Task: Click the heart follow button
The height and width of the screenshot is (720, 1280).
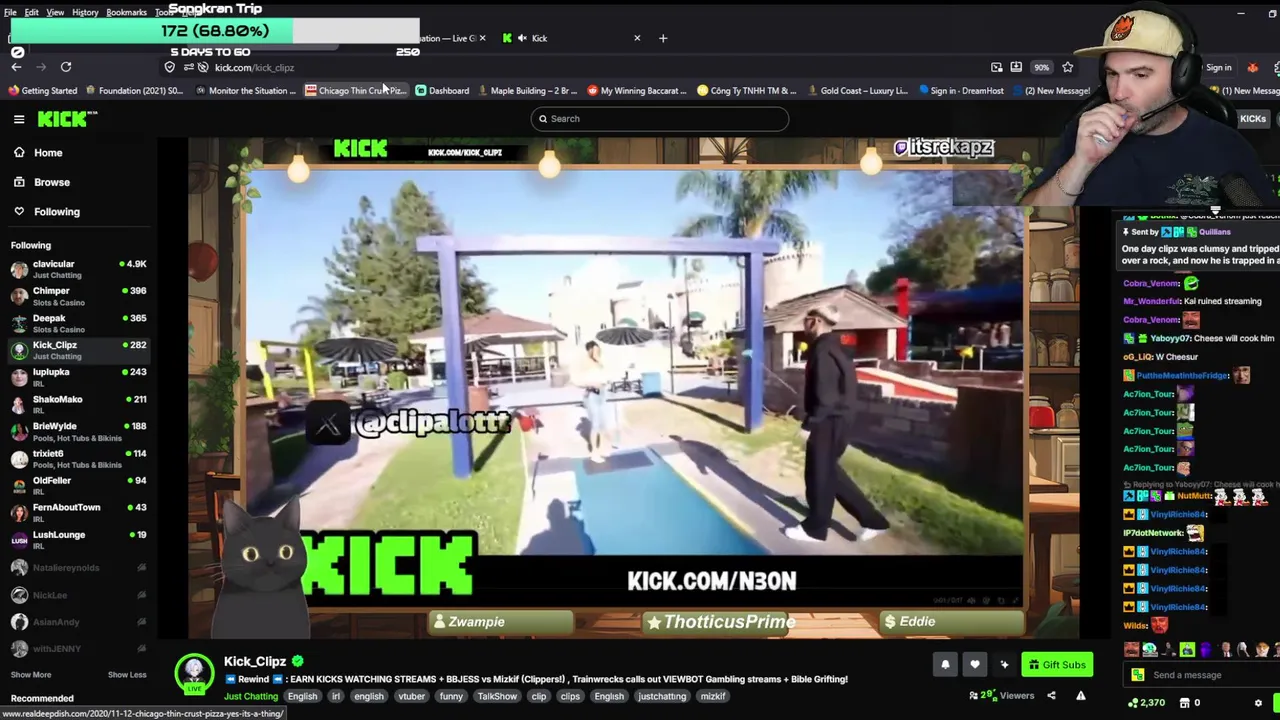Action: 975,664
